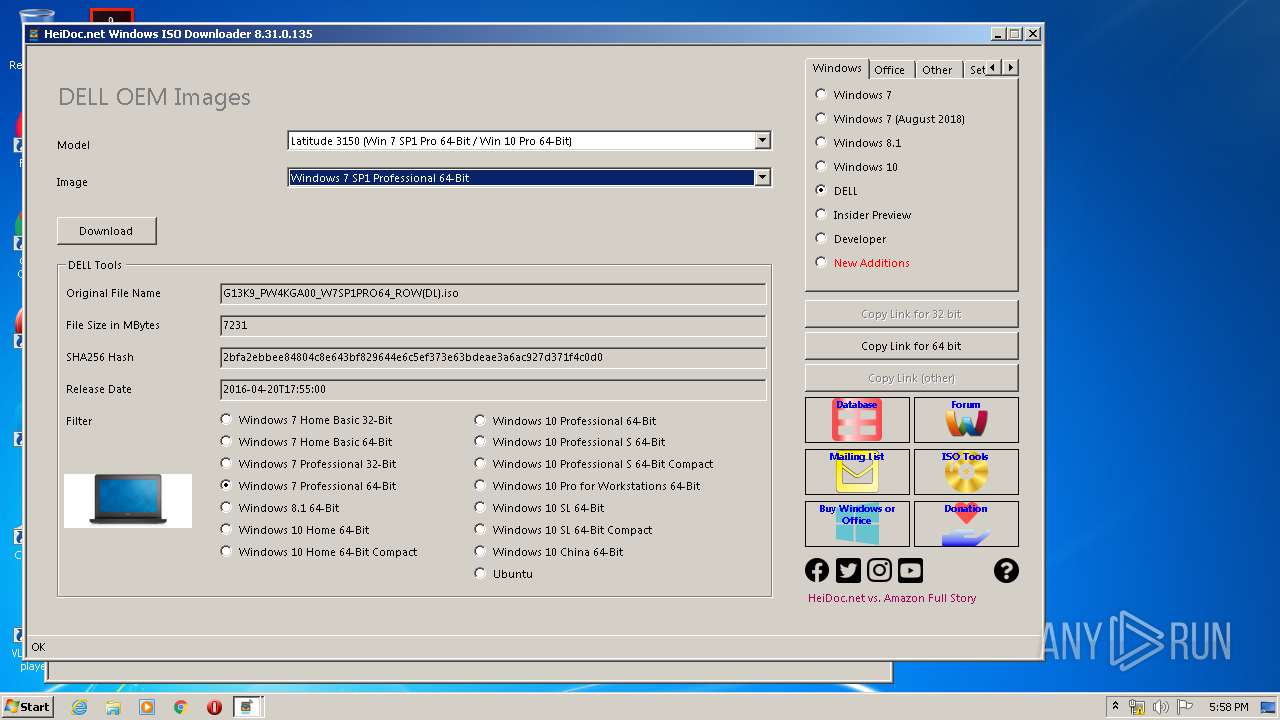
Task: Click Copy Link for 64 bit
Action: [x=911, y=346]
